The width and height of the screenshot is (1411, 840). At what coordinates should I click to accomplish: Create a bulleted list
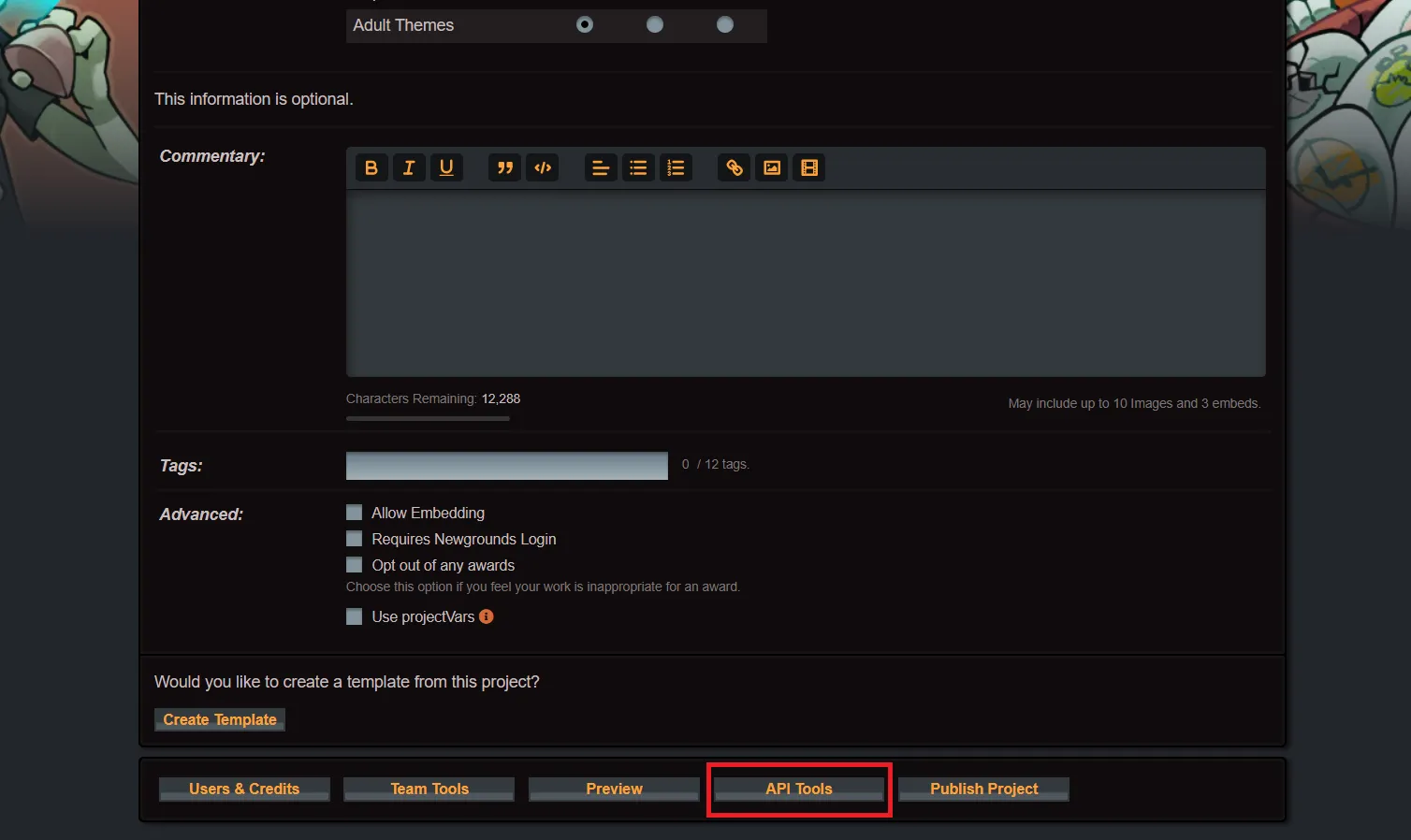pyautogui.click(x=638, y=167)
